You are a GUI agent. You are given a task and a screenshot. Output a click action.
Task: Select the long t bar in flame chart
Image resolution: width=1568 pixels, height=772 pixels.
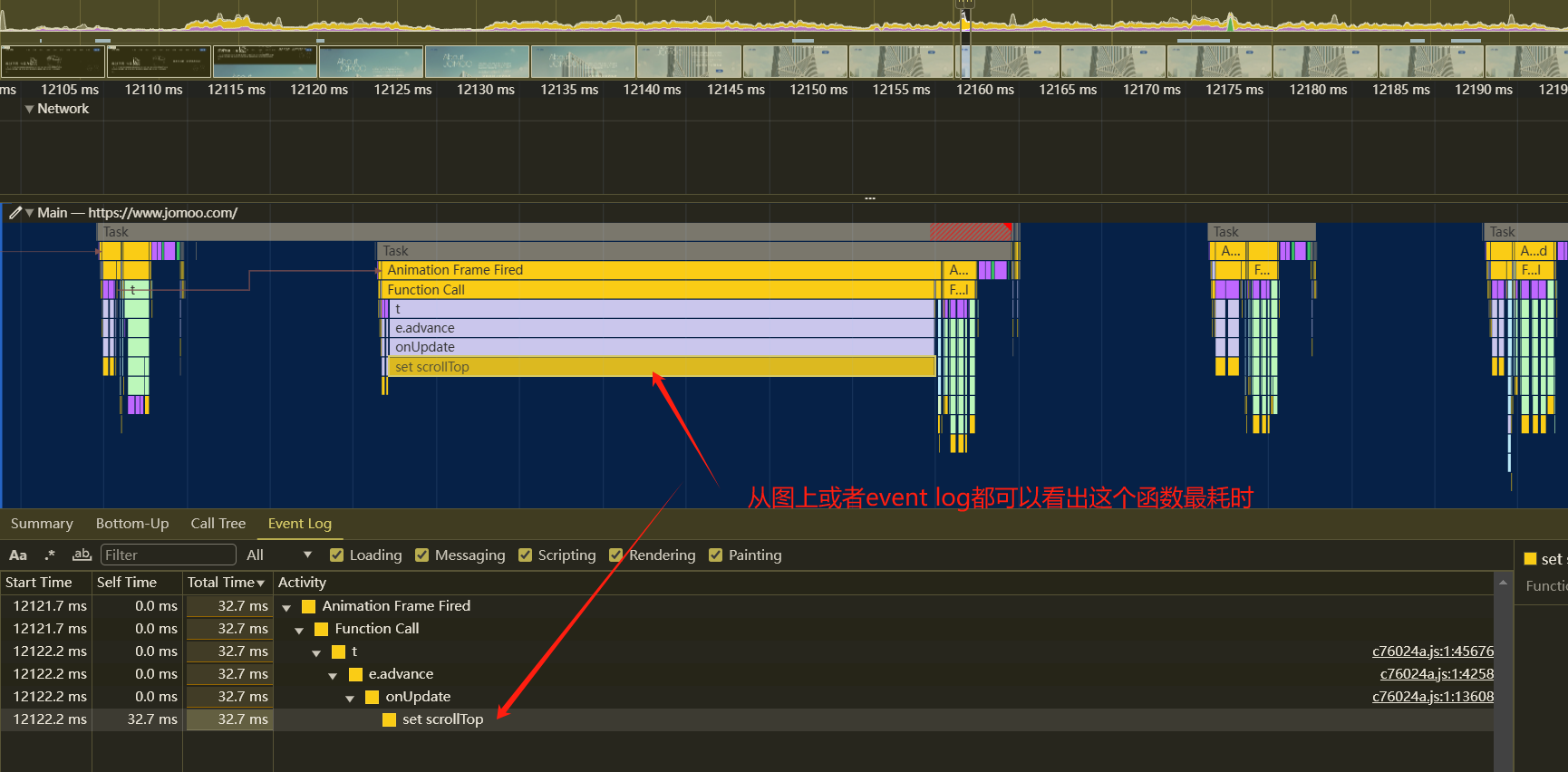click(x=662, y=310)
